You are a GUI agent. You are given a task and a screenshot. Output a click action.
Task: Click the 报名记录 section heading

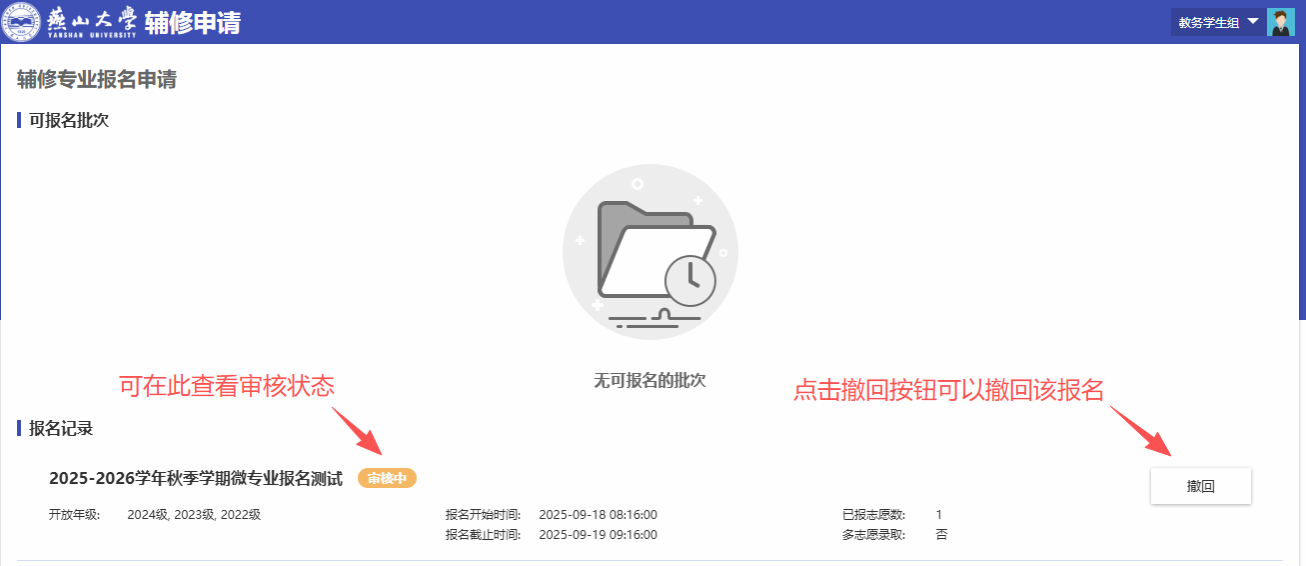pyautogui.click(x=61, y=428)
